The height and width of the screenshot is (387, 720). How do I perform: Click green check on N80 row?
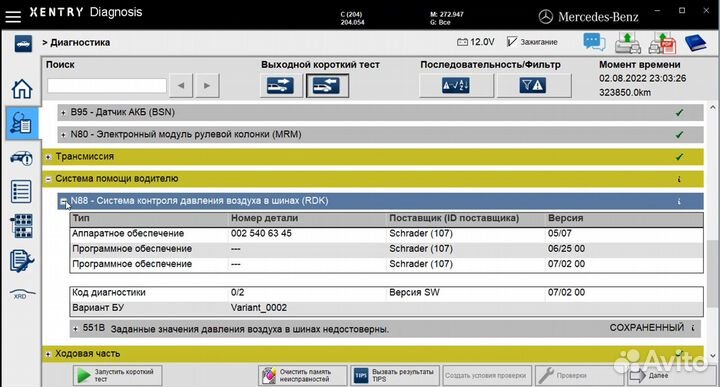pyautogui.click(x=680, y=135)
